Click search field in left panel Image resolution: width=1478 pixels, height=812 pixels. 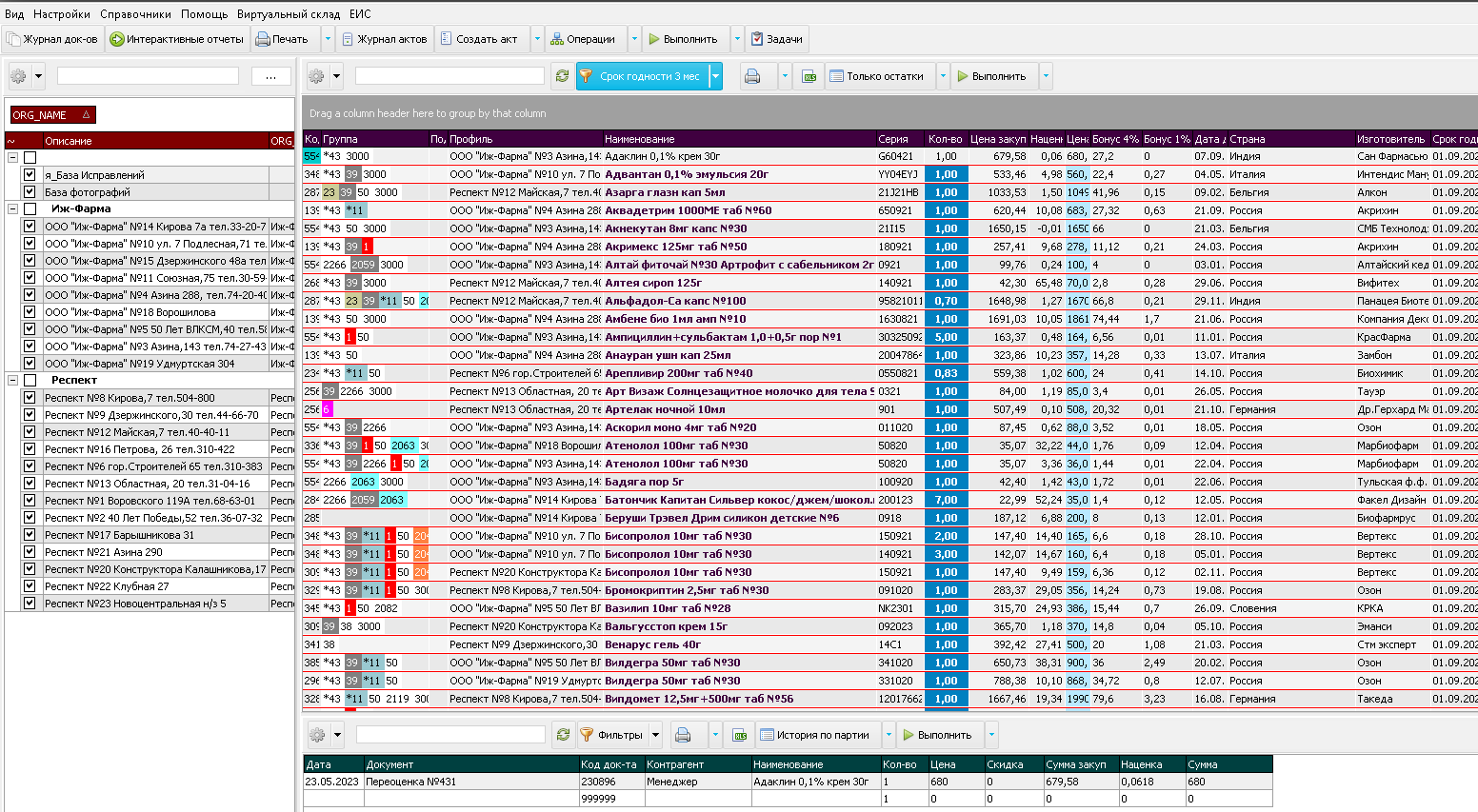(x=148, y=76)
